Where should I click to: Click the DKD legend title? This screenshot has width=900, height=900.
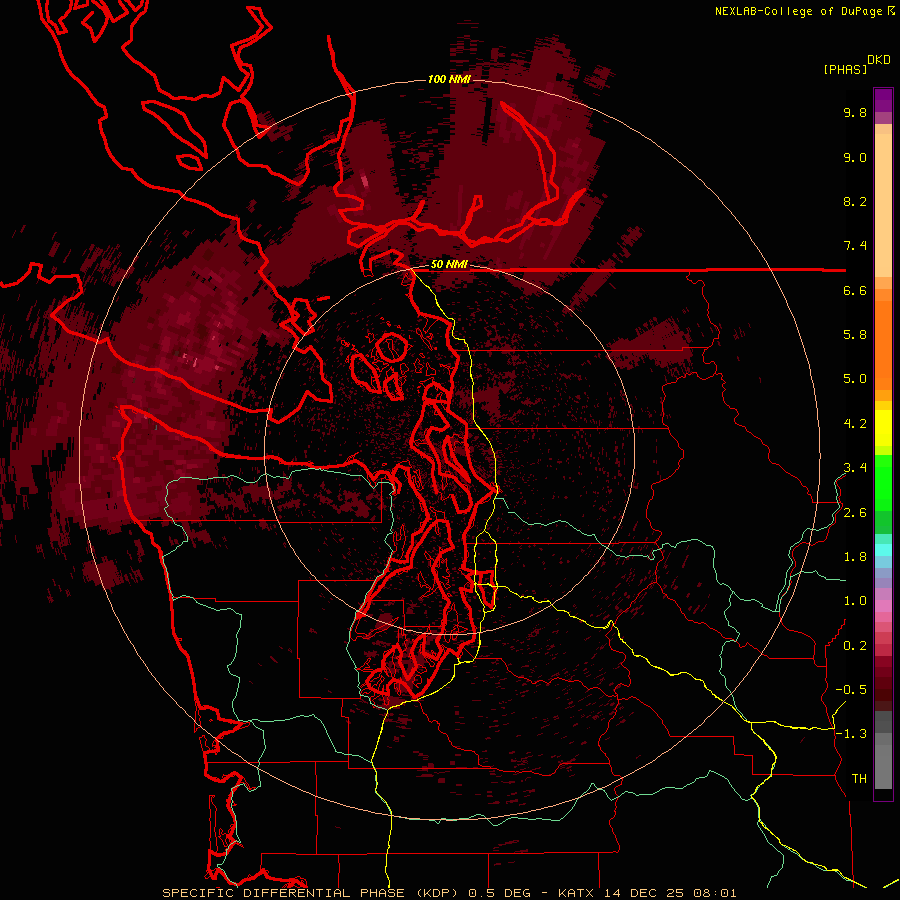879,60
